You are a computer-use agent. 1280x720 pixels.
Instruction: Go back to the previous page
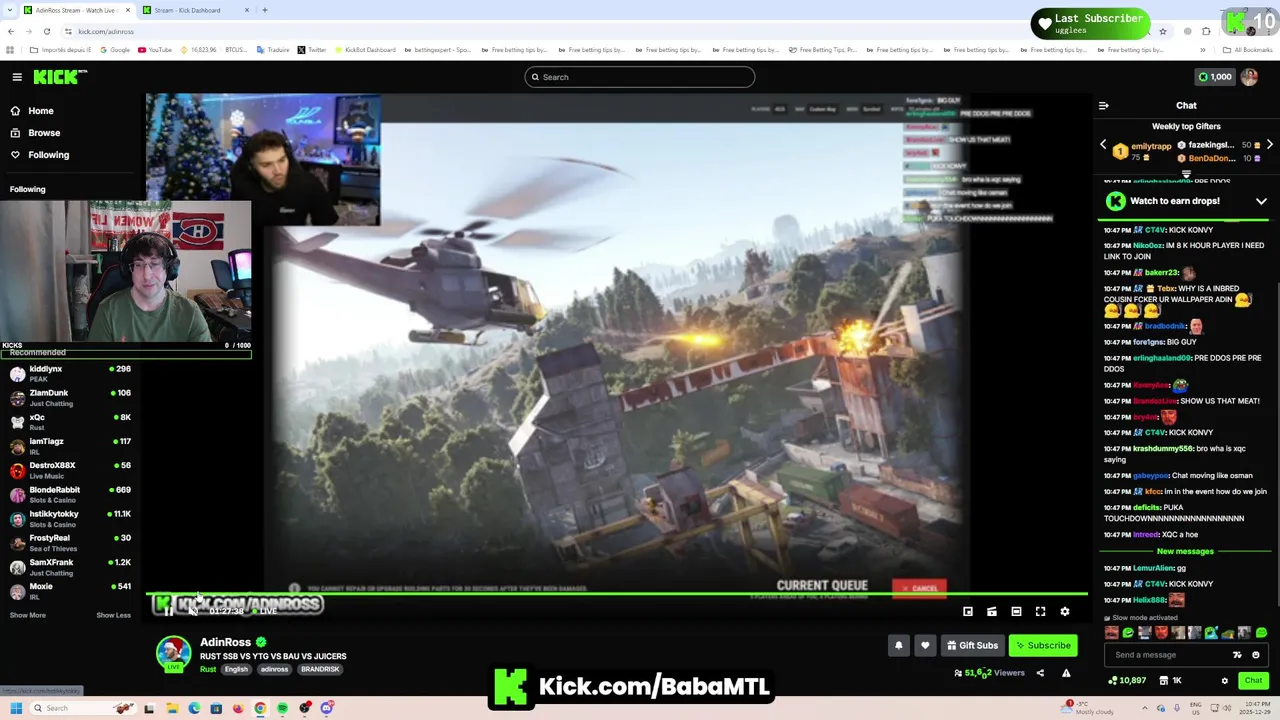pos(10,31)
